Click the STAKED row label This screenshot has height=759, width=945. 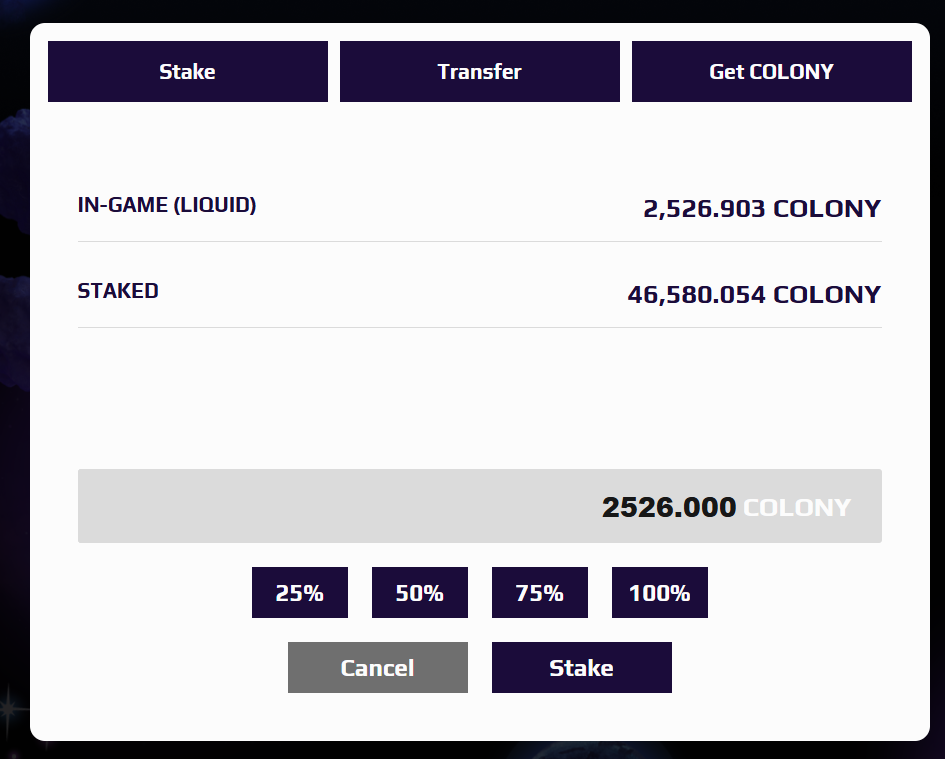(x=118, y=291)
